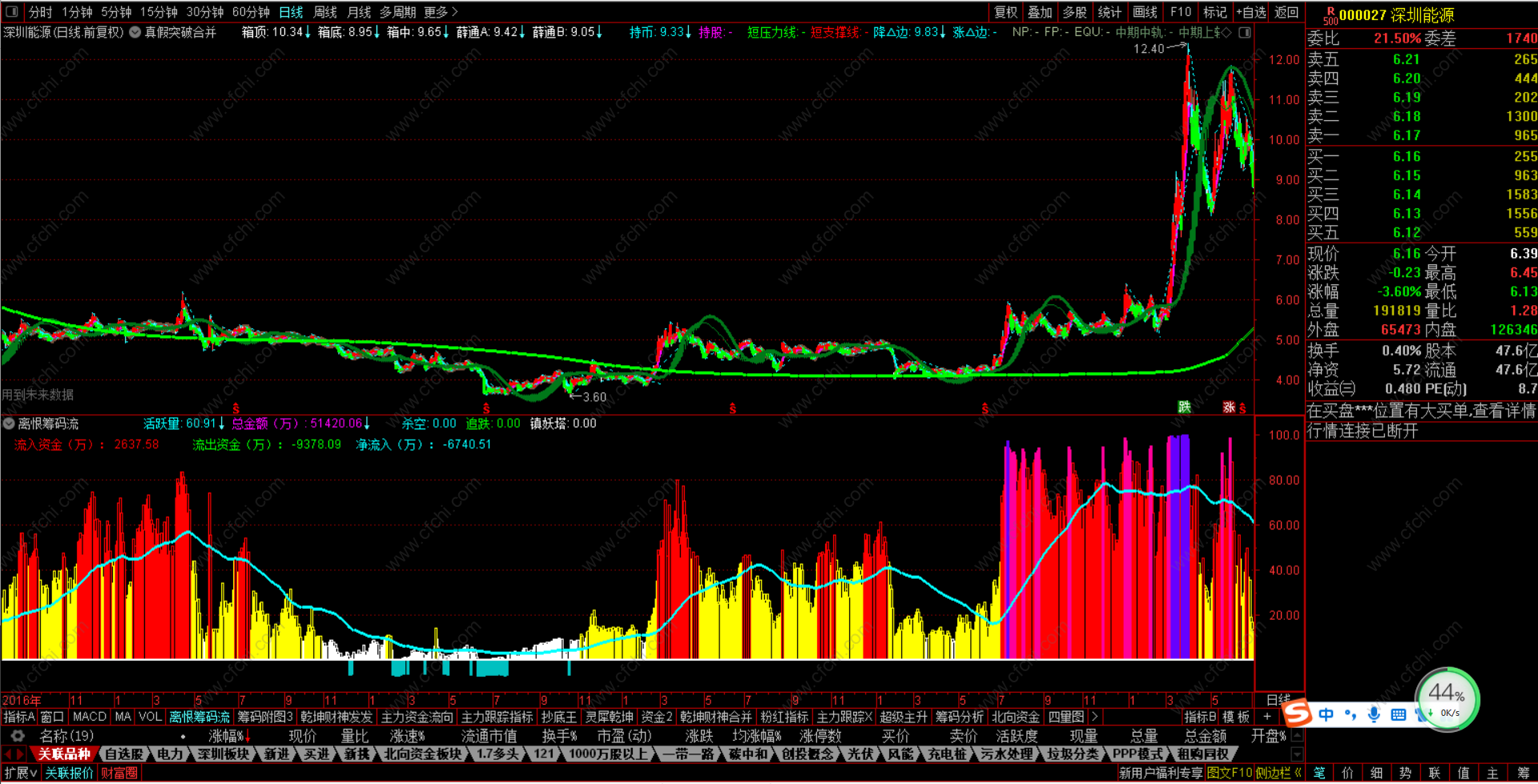Click the panel layout icon before 分时
The image size is (1538, 784).
pyautogui.click(x=12, y=12)
